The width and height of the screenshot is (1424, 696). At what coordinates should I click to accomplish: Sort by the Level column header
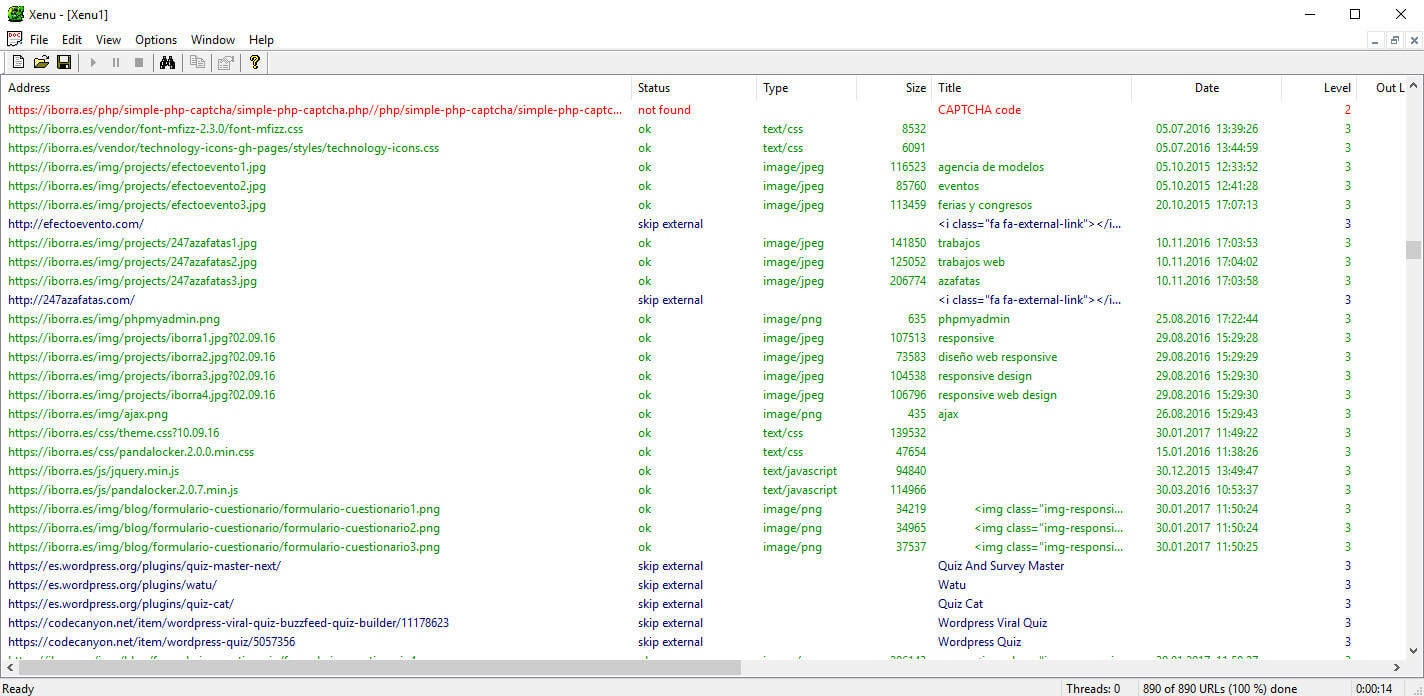click(x=1319, y=88)
